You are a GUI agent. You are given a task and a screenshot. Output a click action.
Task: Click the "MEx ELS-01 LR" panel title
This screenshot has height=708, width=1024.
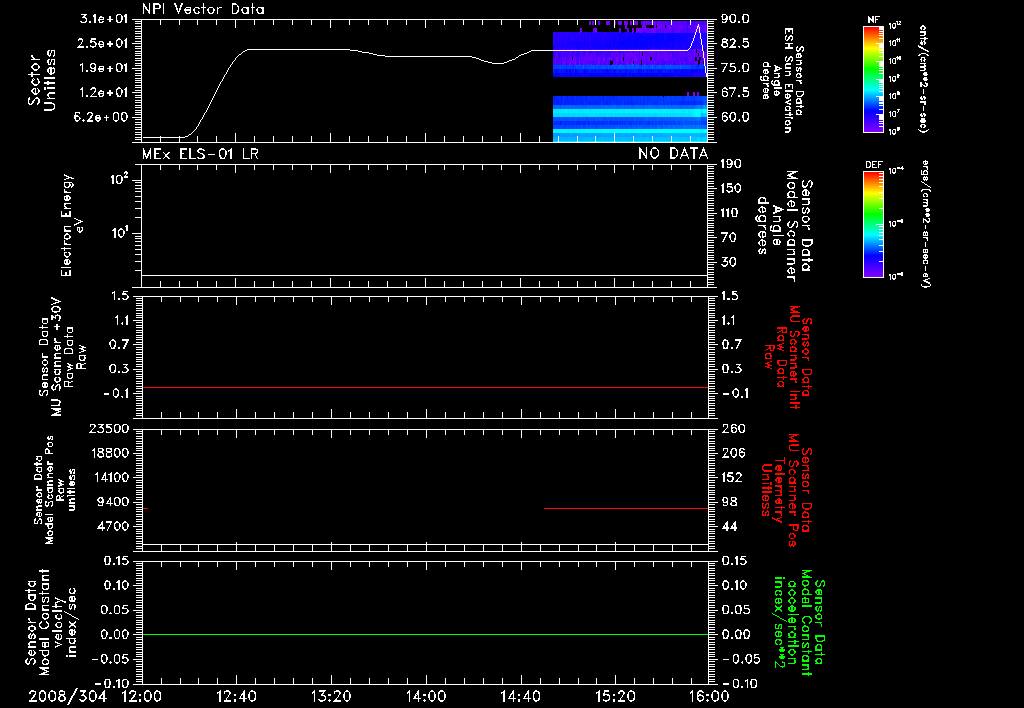coord(200,153)
